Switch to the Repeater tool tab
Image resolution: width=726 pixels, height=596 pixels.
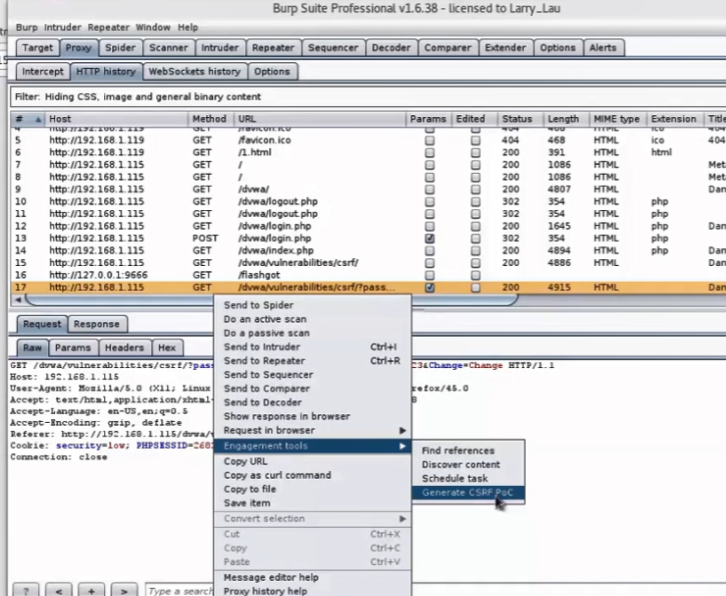click(273, 48)
